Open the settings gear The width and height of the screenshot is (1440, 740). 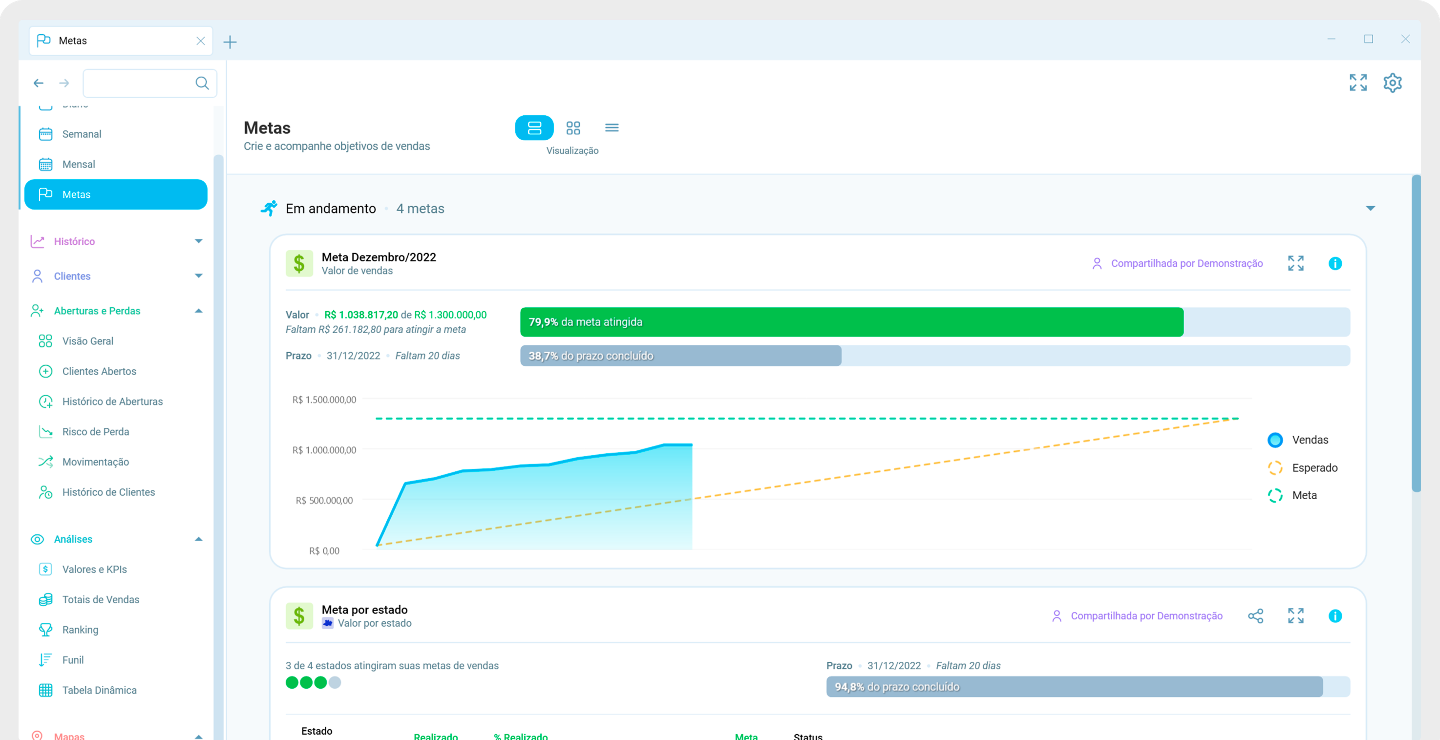coord(1393,83)
